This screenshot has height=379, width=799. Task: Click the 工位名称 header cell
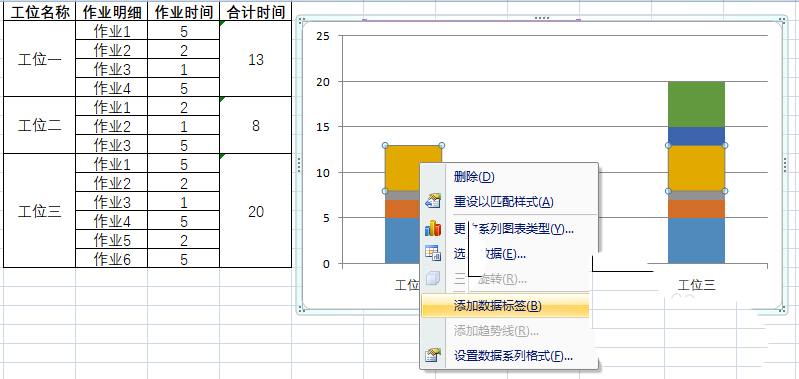[40, 12]
